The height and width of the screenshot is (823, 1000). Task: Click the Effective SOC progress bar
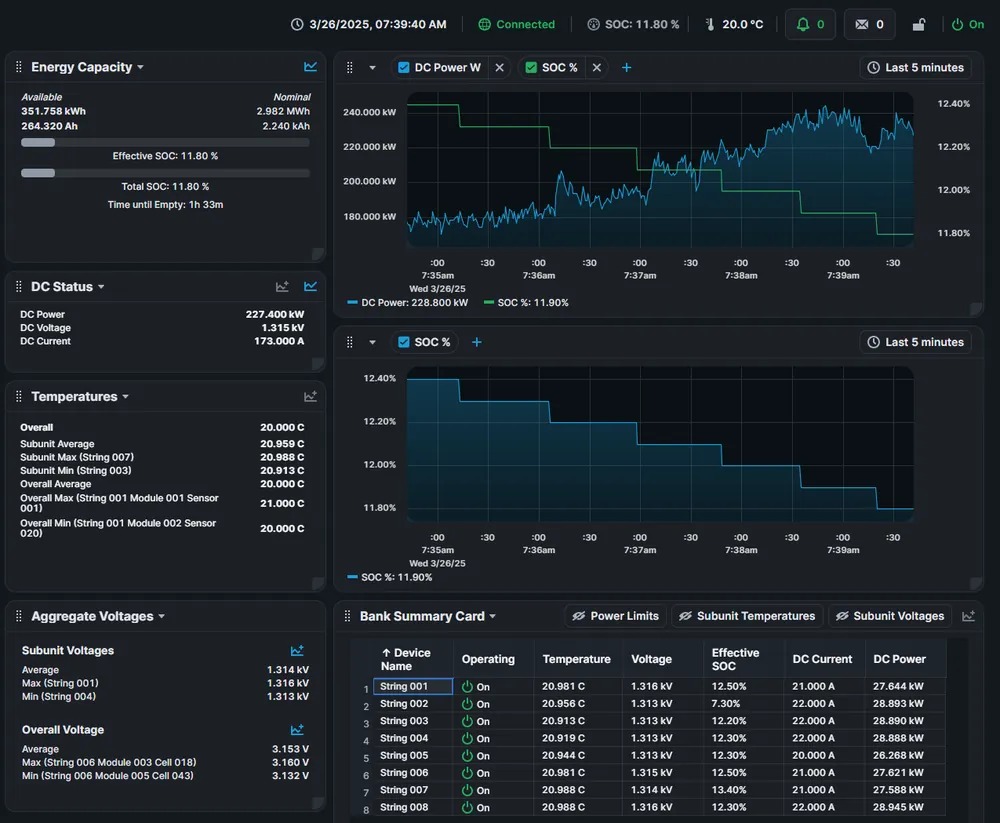click(x=165, y=143)
